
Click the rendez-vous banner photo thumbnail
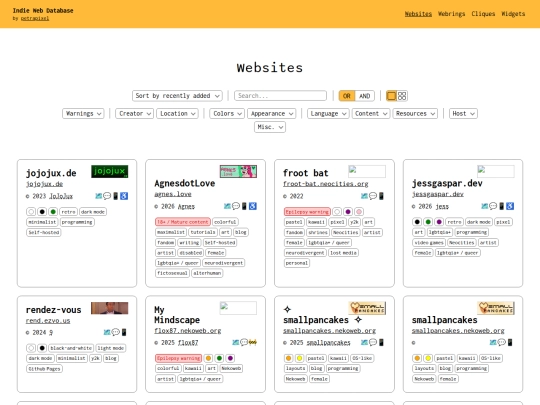(110, 308)
